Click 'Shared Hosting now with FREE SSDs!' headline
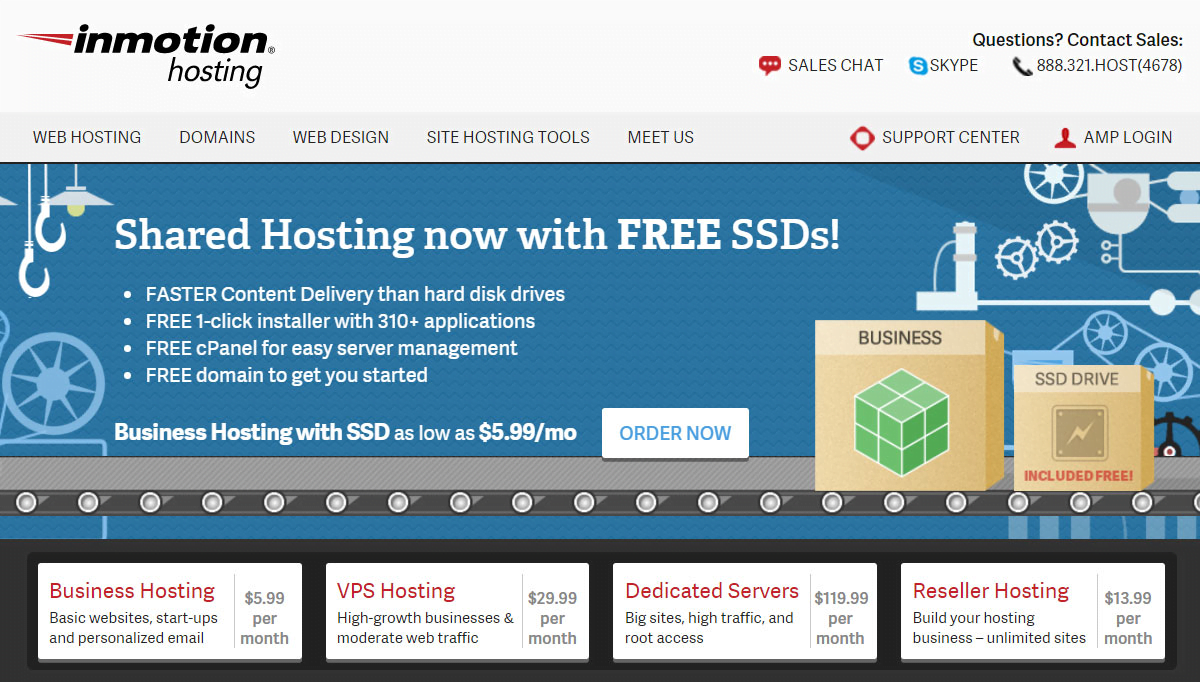 click(477, 234)
